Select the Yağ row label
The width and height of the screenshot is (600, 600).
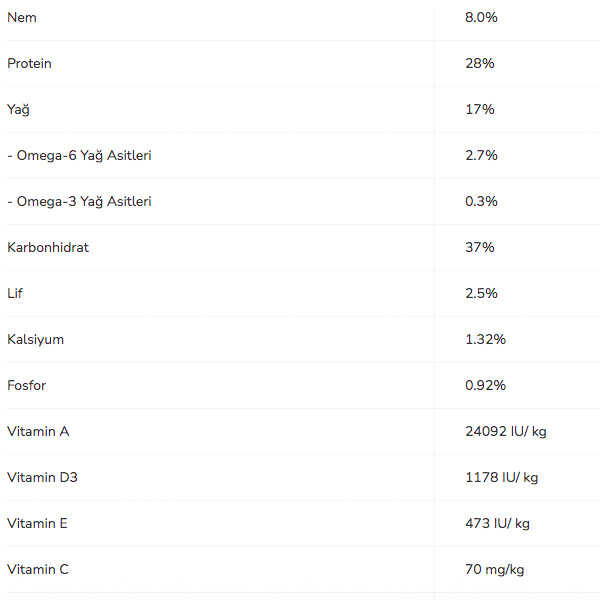coord(18,110)
